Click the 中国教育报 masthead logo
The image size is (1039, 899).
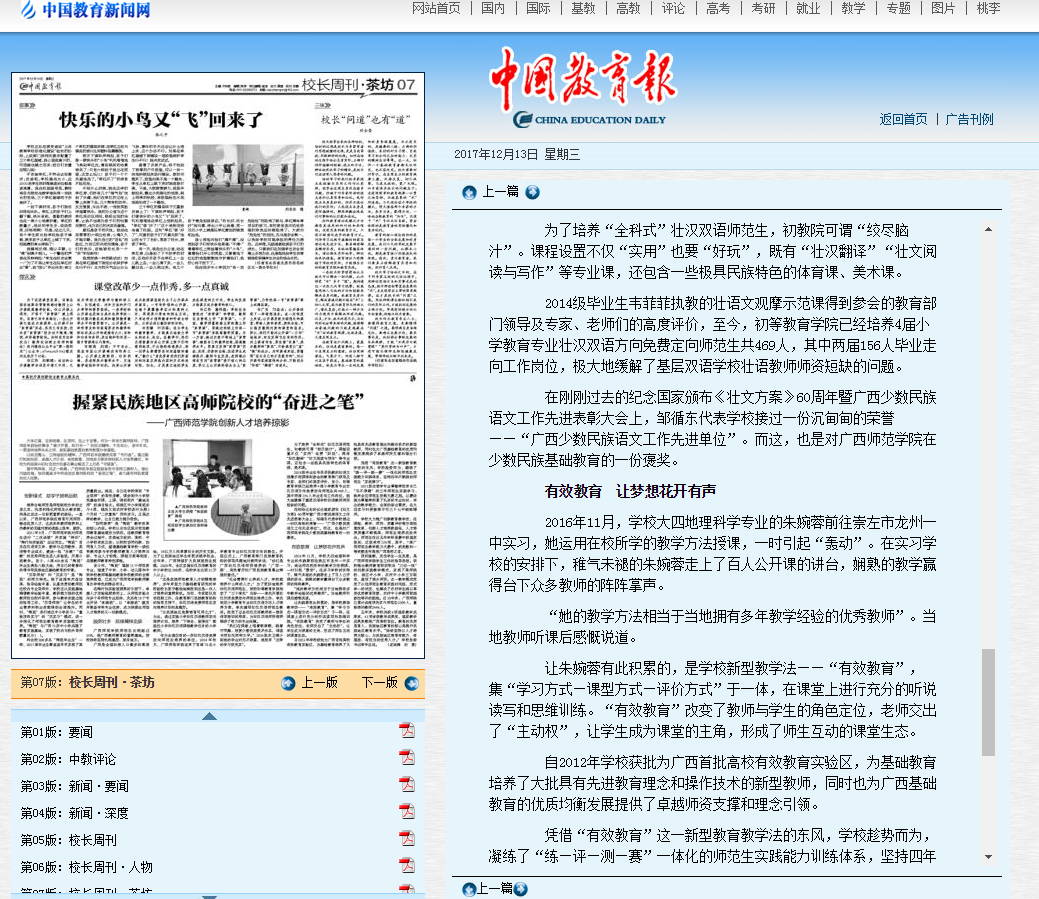click(x=583, y=87)
